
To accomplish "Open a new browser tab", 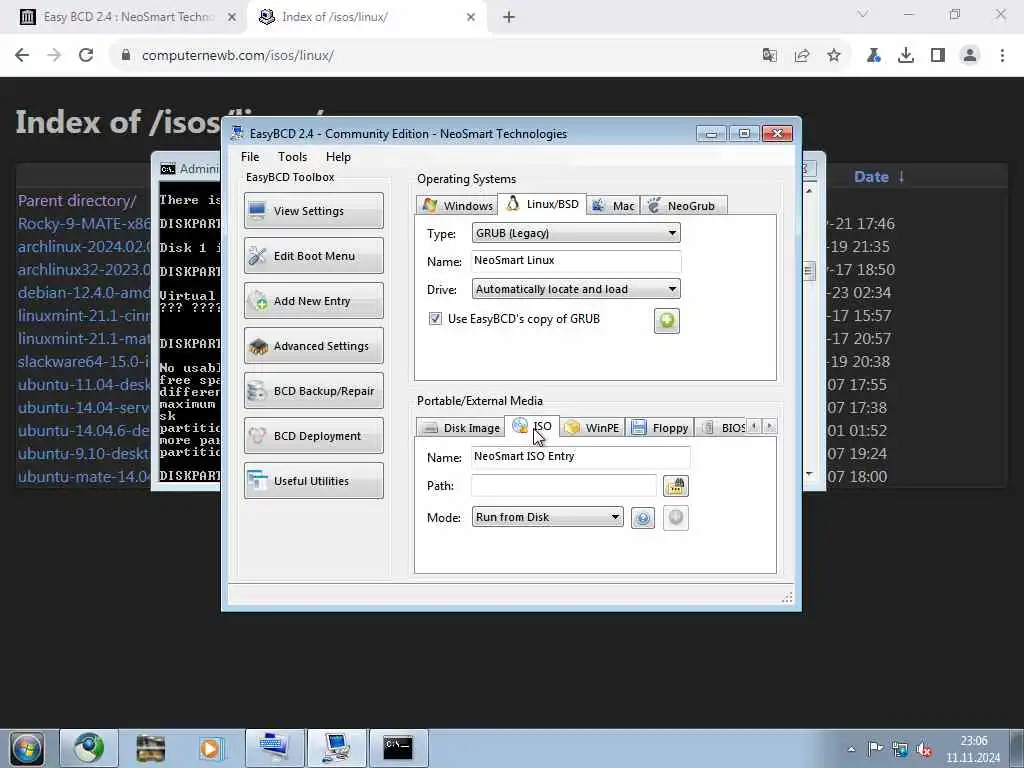I will tap(509, 17).
